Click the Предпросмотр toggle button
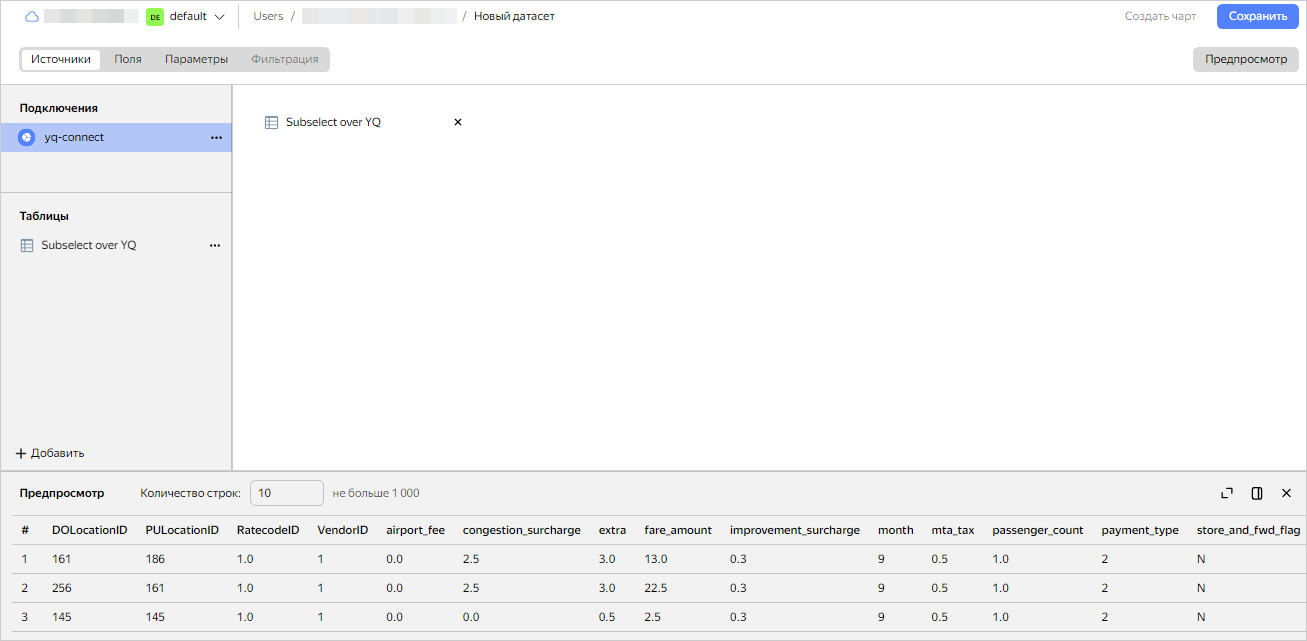 [x=1244, y=59]
